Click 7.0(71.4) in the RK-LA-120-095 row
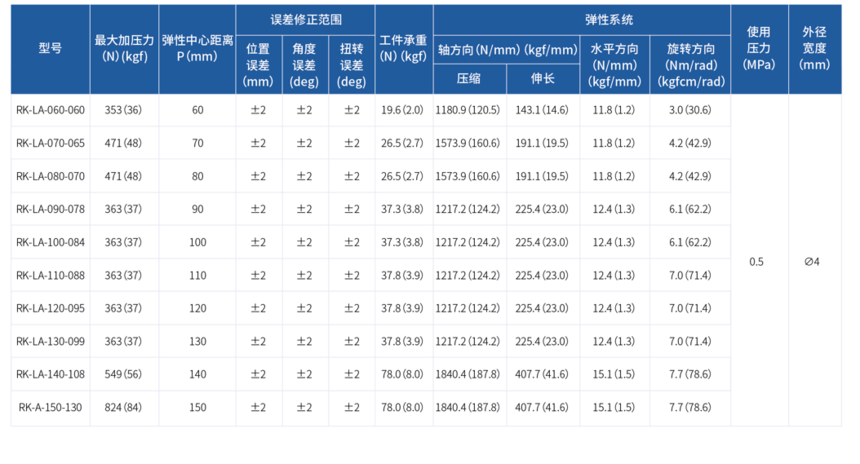The image size is (860, 464). (x=690, y=308)
